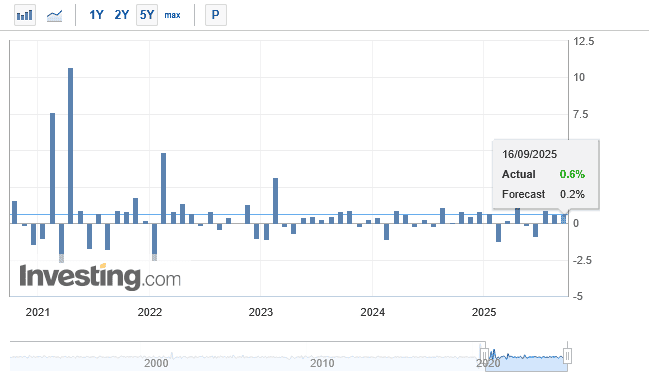Click the Actual value 0.6% in tooltip
Viewport: 649px width, 380px height.
(x=572, y=174)
